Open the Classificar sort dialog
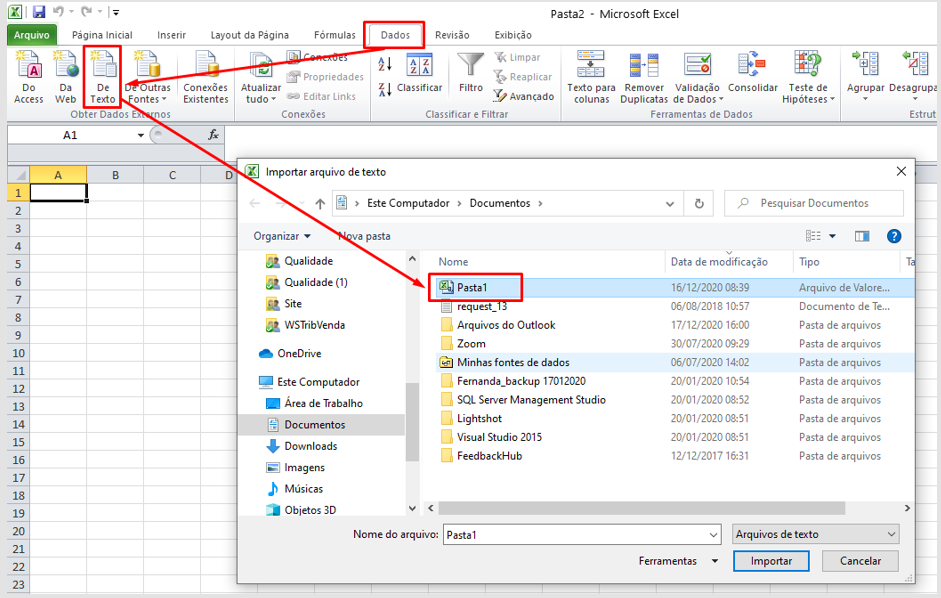The image size is (941, 598). (x=419, y=74)
